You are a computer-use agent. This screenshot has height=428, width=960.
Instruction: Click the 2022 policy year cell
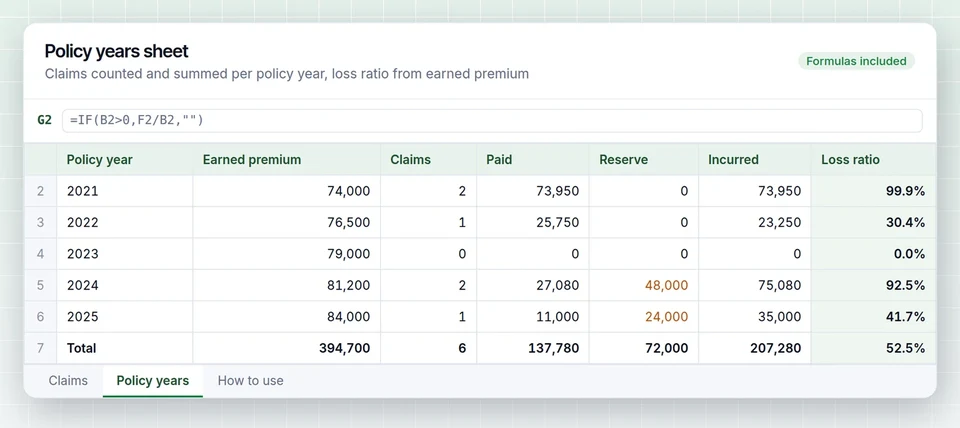click(124, 222)
